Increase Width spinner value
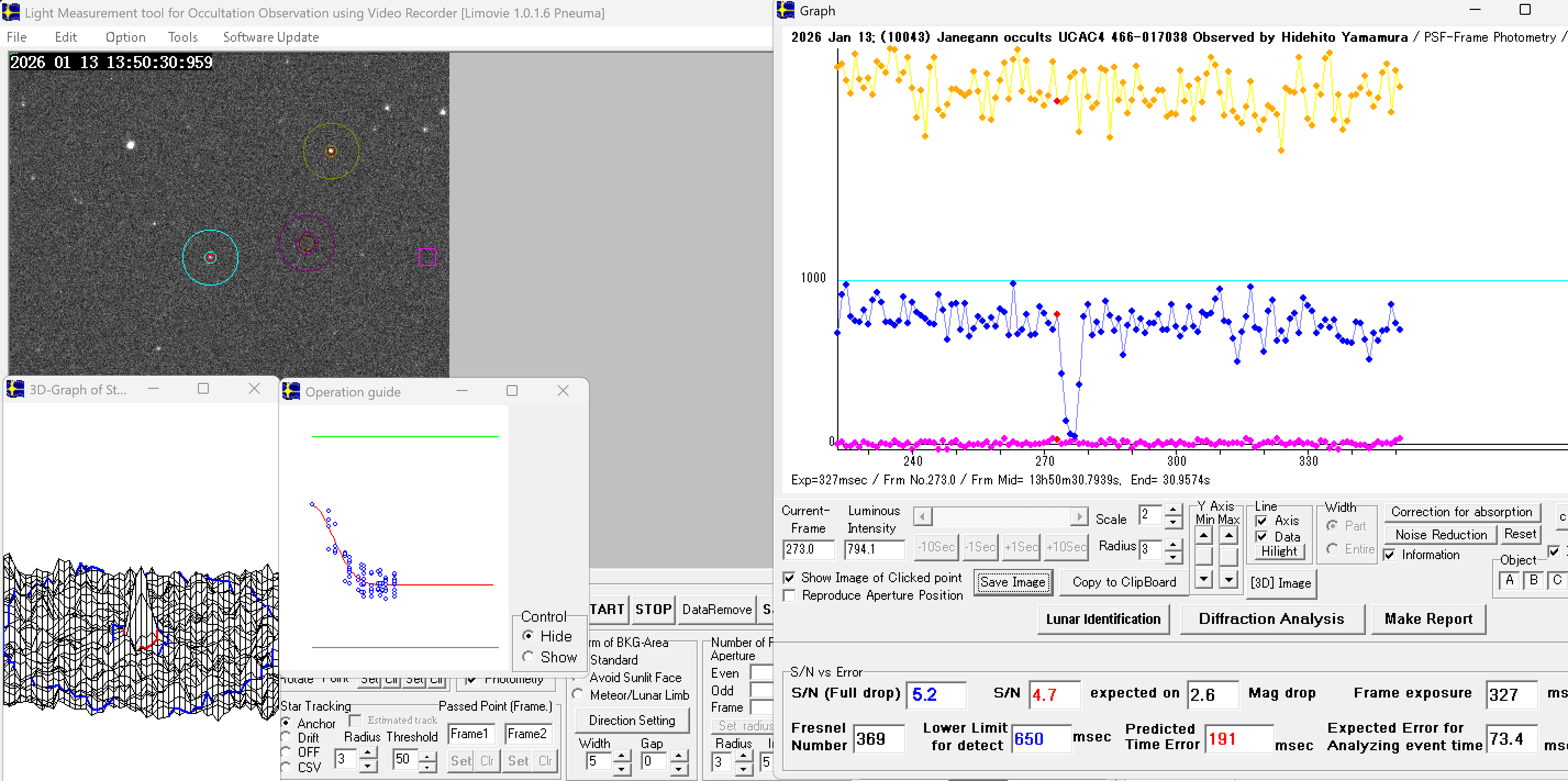Viewport: 1568px width, 781px height. 621,755
